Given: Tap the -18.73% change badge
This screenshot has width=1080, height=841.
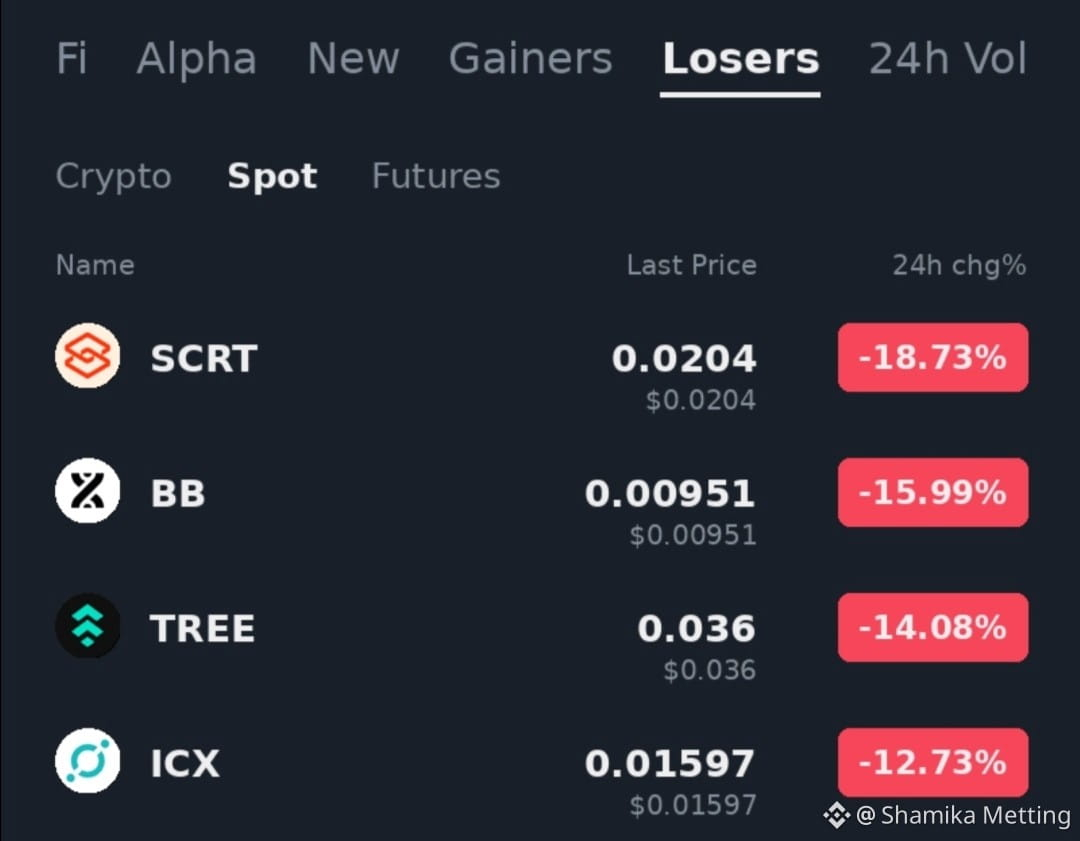Looking at the screenshot, I should [x=933, y=357].
